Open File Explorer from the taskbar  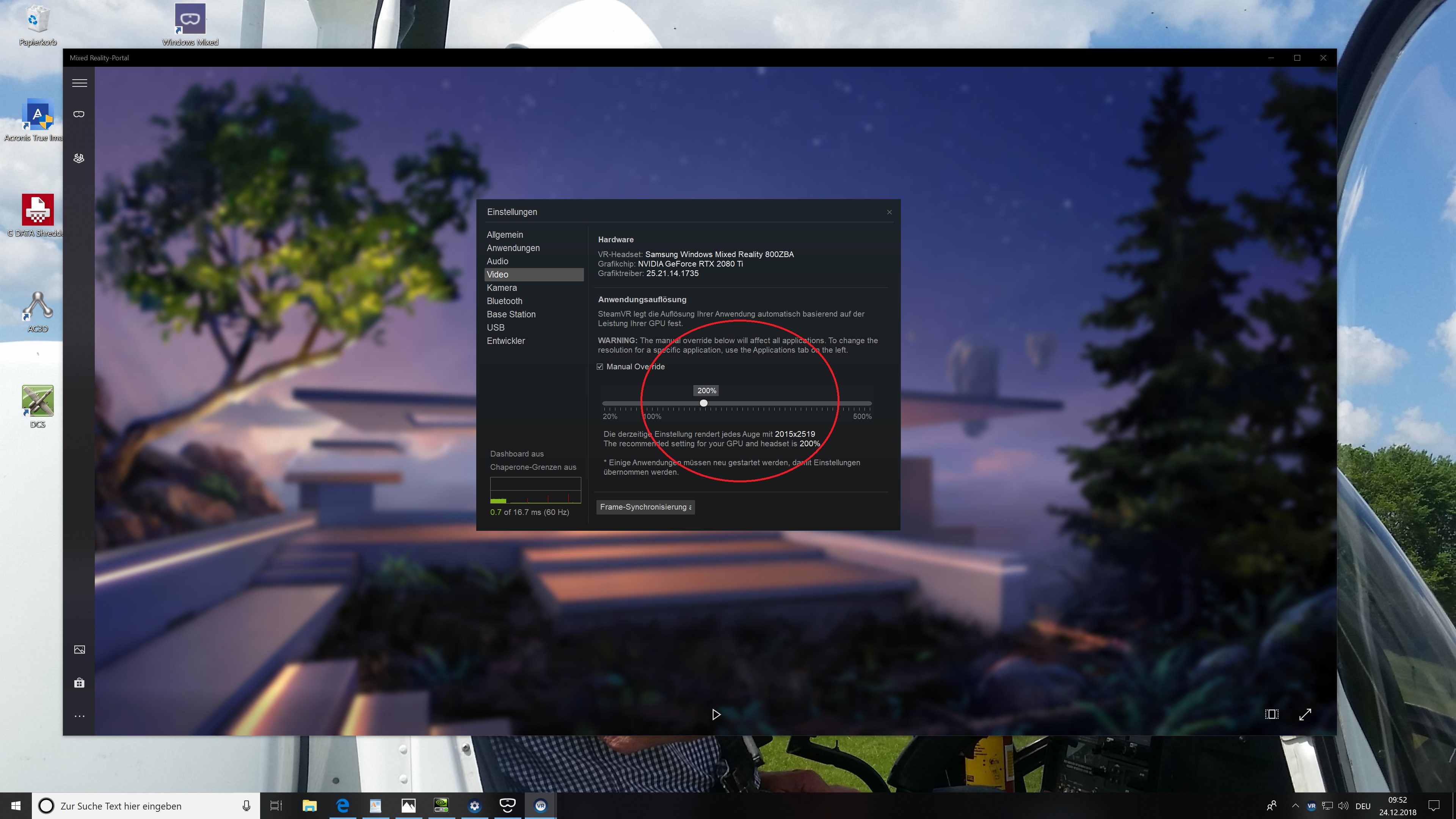[309, 805]
